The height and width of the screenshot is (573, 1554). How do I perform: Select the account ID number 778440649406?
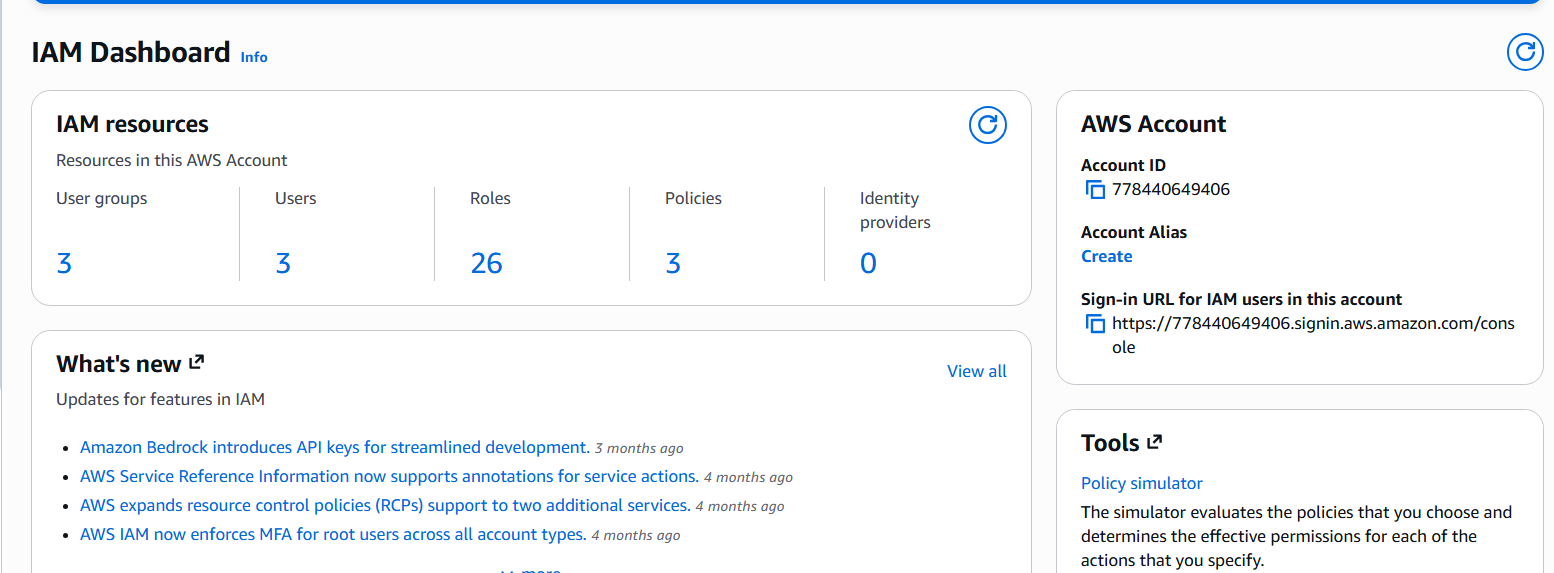tap(1171, 189)
